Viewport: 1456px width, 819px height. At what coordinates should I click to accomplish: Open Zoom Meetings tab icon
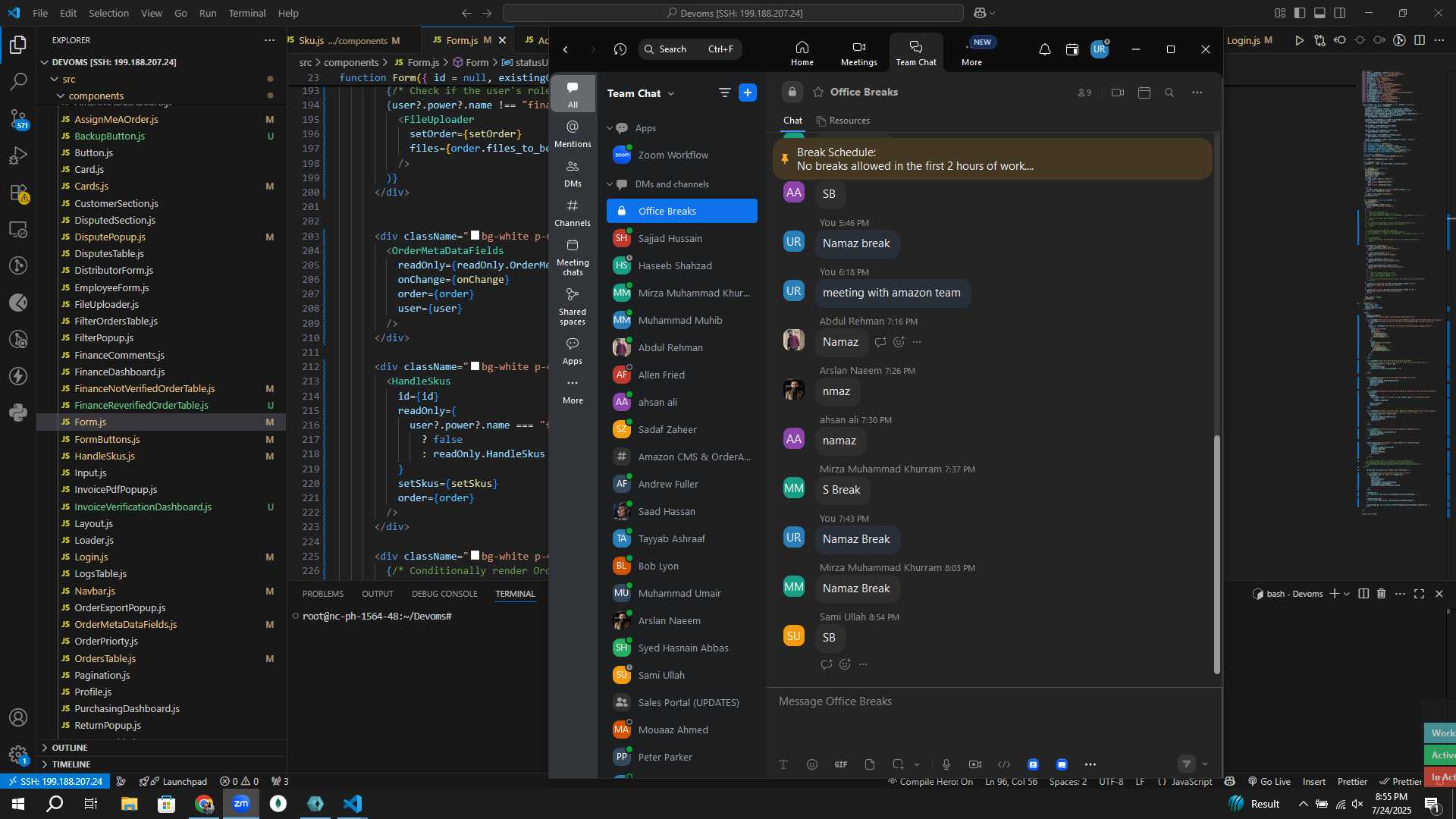(x=858, y=53)
